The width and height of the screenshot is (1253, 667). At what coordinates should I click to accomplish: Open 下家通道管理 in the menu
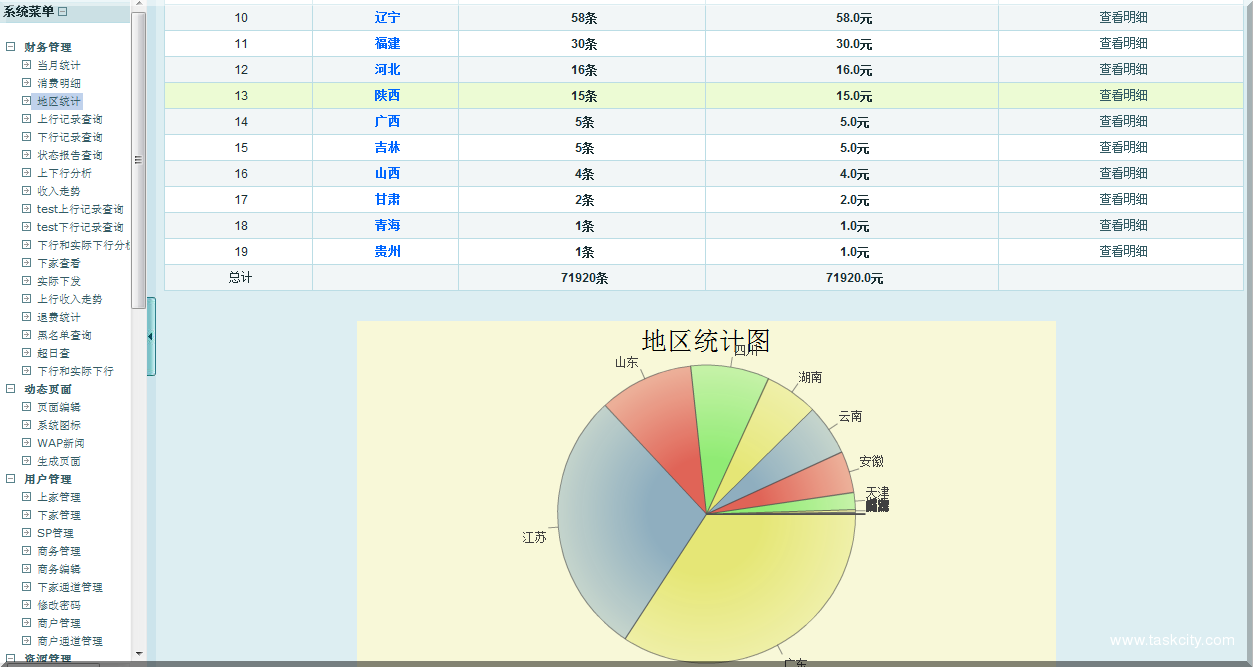point(70,587)
